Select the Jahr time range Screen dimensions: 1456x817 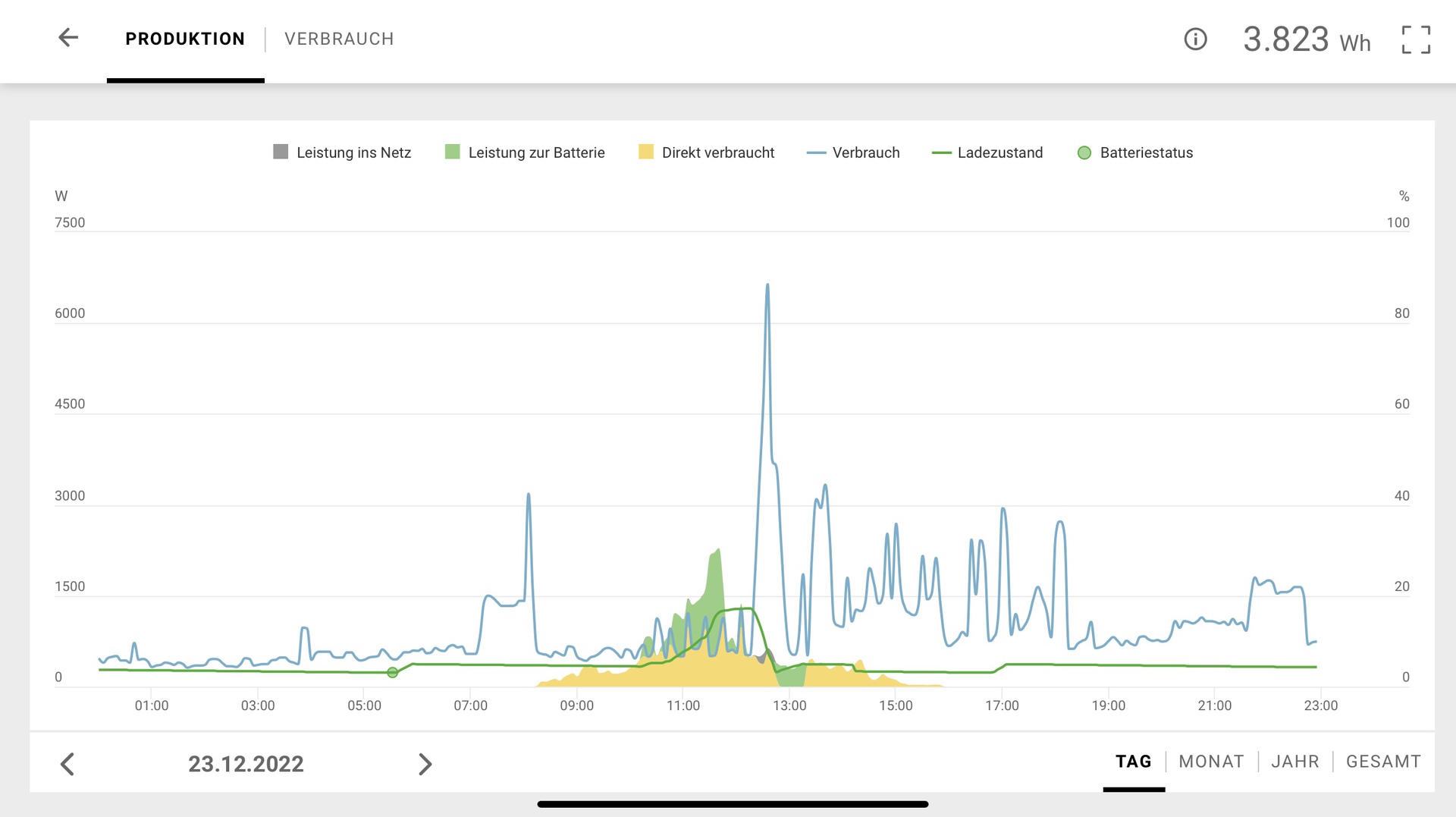[x=1294, y=762]
